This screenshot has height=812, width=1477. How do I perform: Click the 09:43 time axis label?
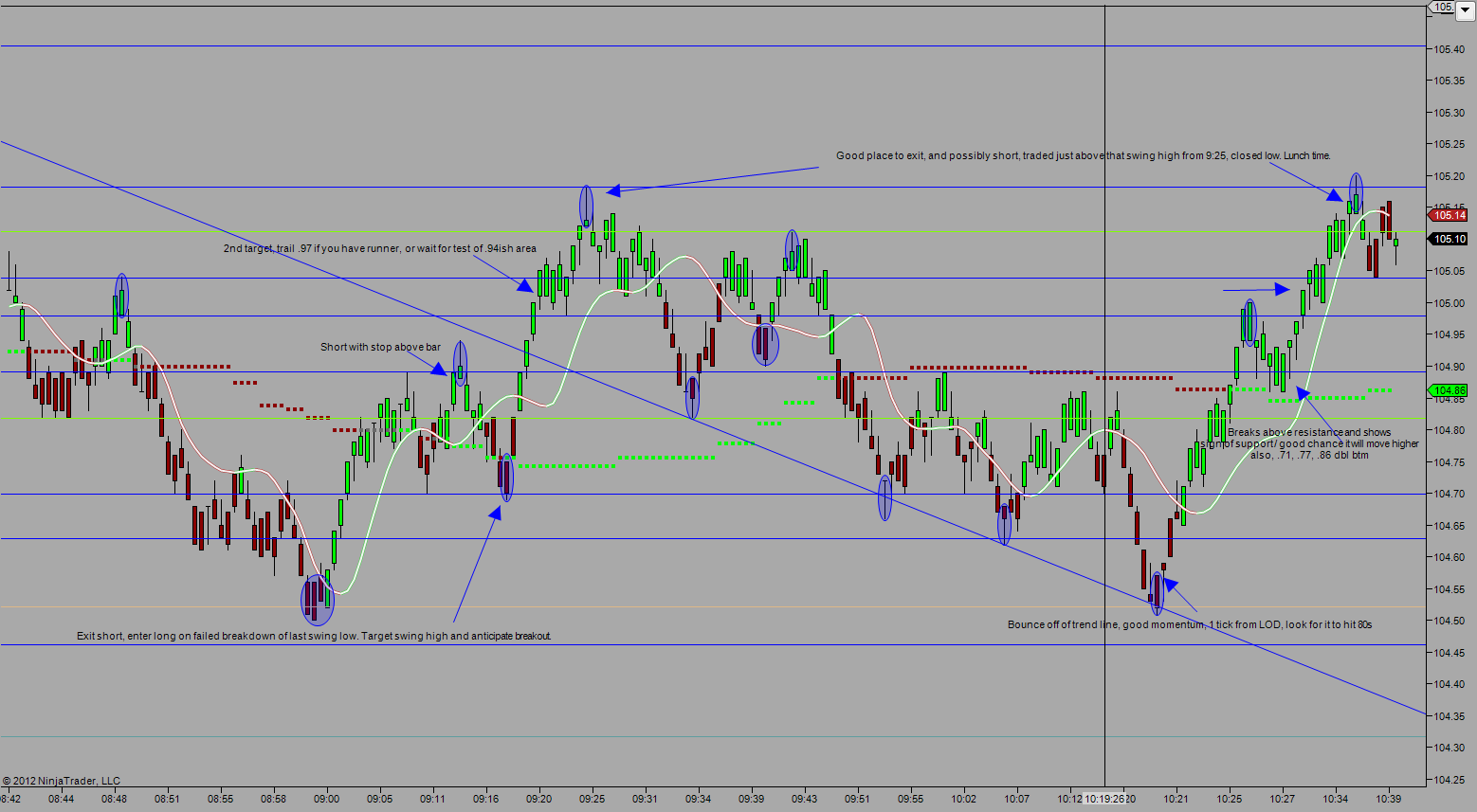pos(805,799)
